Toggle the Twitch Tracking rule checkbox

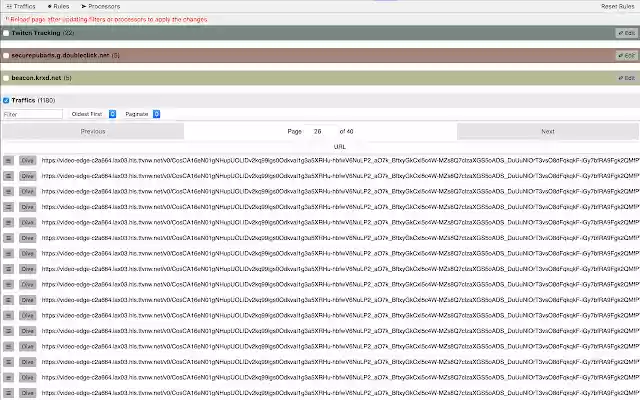[6, 33]
